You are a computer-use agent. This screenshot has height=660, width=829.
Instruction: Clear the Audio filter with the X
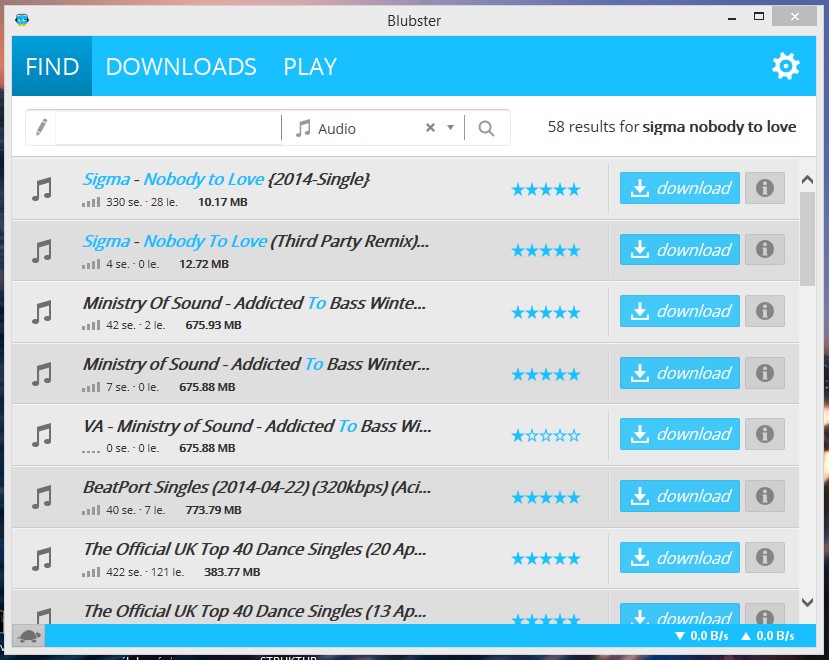(x=430, y=127)
